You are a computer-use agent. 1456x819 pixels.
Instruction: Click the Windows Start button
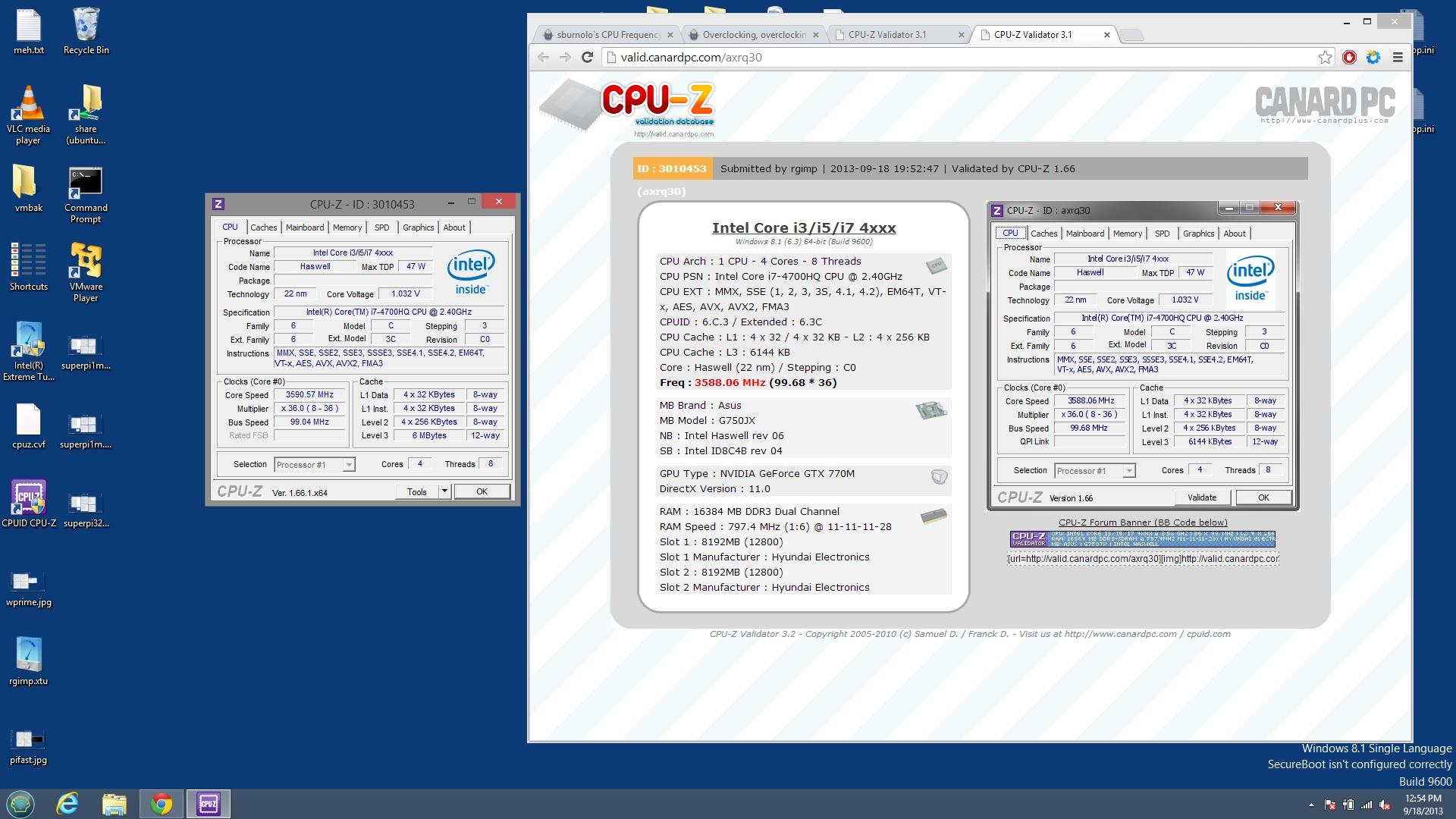click(20, 804)
